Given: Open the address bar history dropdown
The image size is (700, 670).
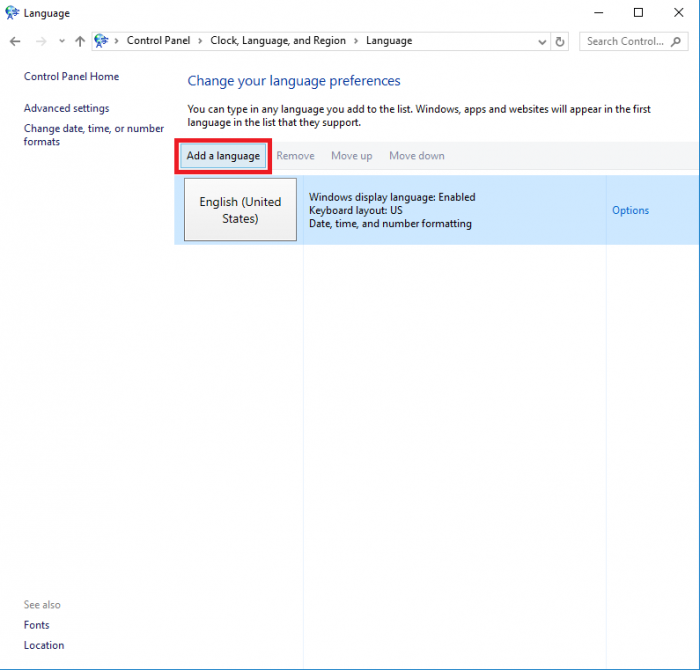Looking at the screenshot, I should tap(542, 42).
